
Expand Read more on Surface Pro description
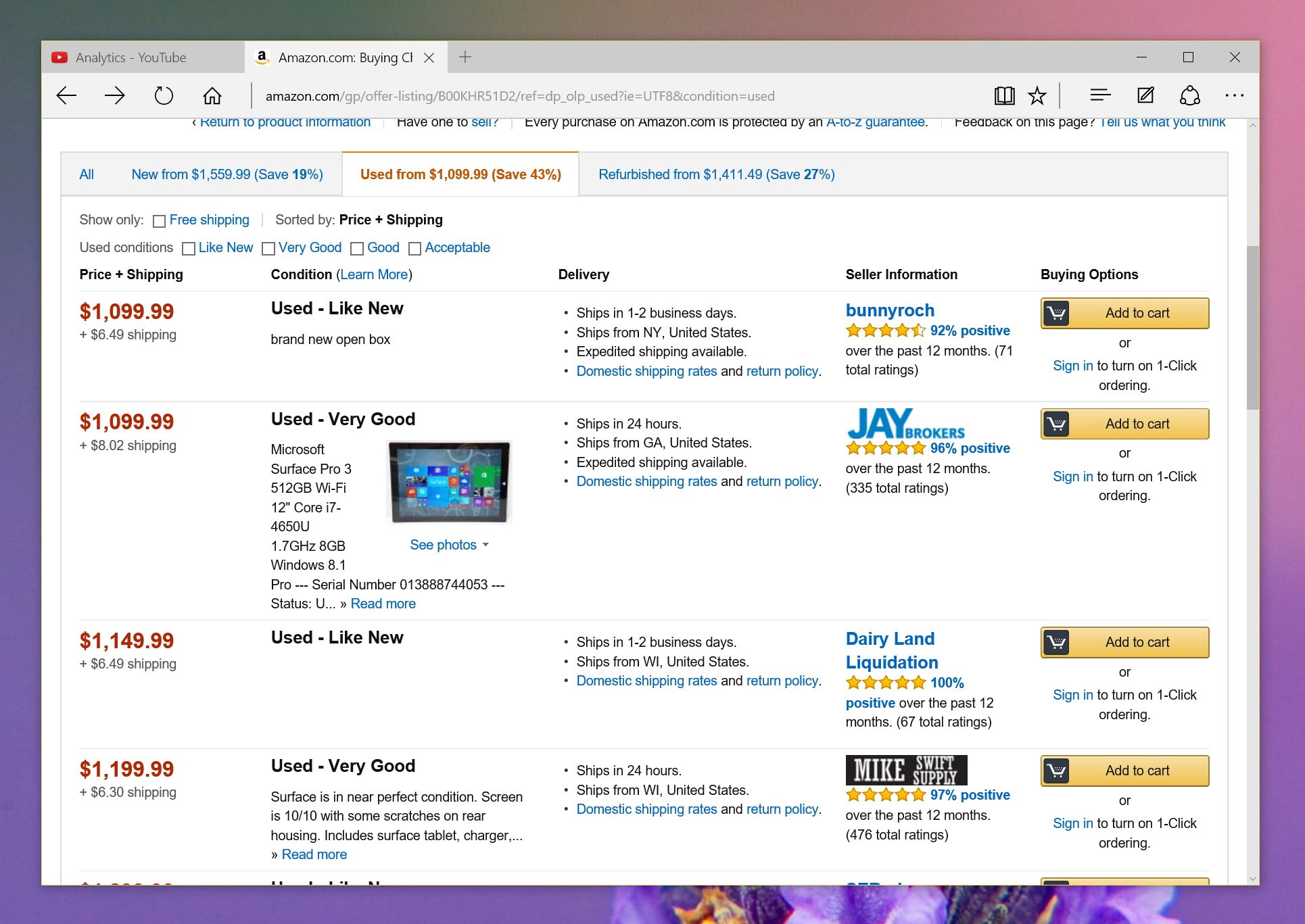383,604
